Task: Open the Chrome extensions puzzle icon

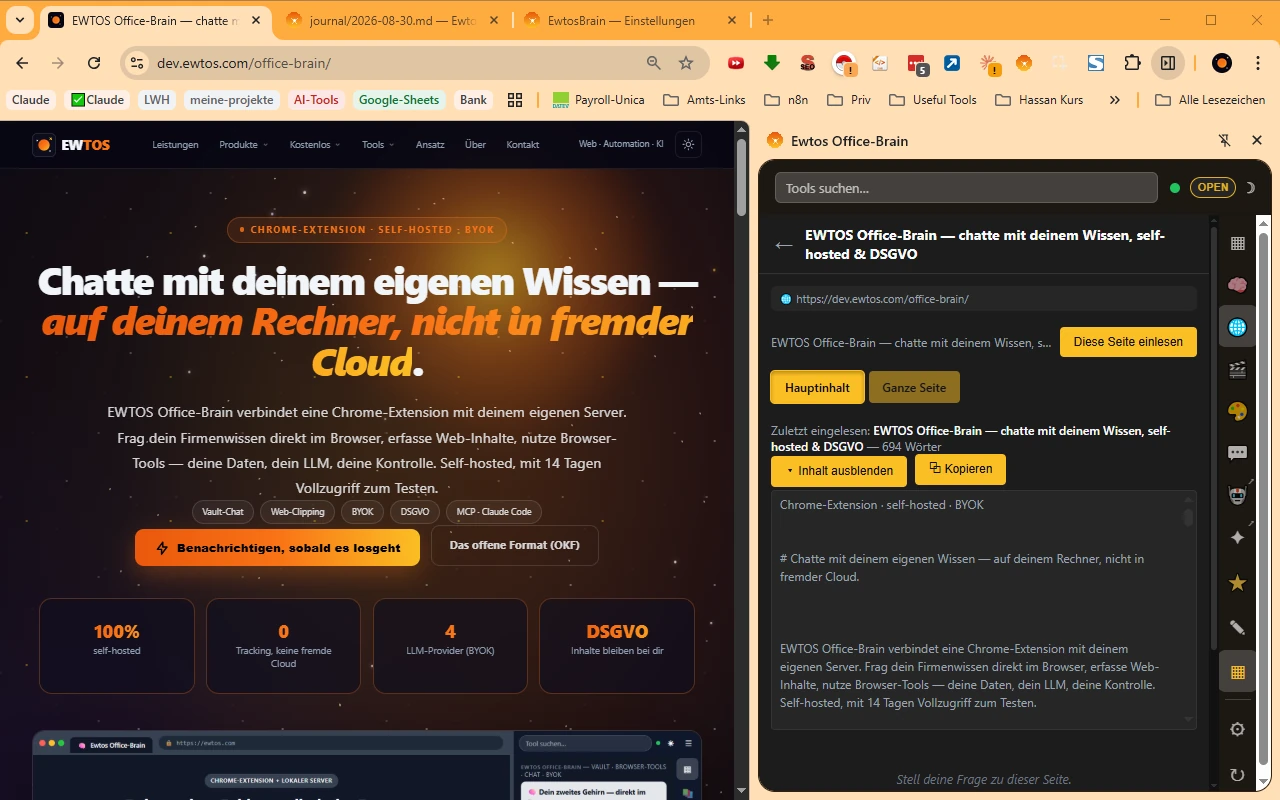Action: [1132, 63]
